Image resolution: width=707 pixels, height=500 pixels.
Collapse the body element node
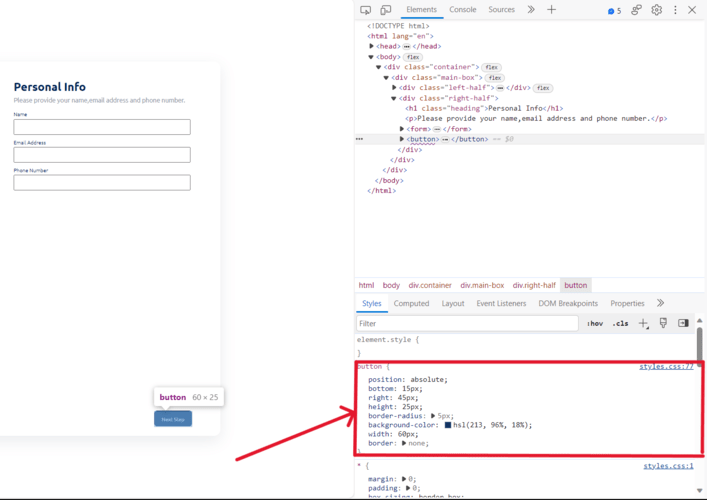tap(371, 57)
